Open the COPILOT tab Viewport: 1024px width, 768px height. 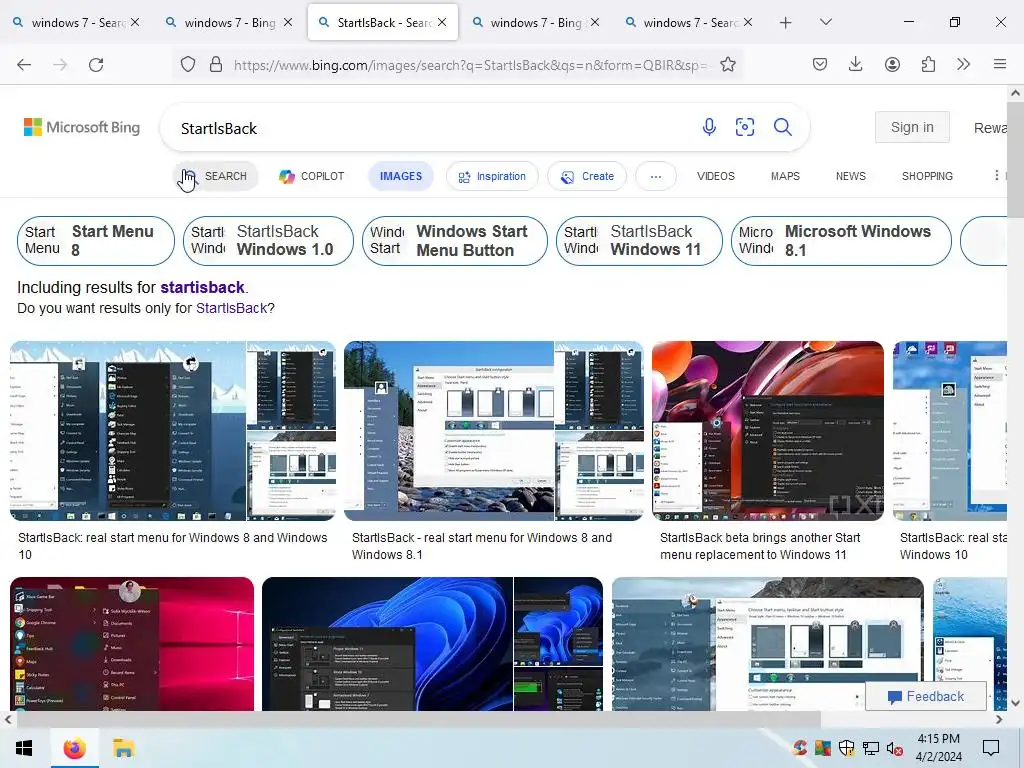(312, 176)
